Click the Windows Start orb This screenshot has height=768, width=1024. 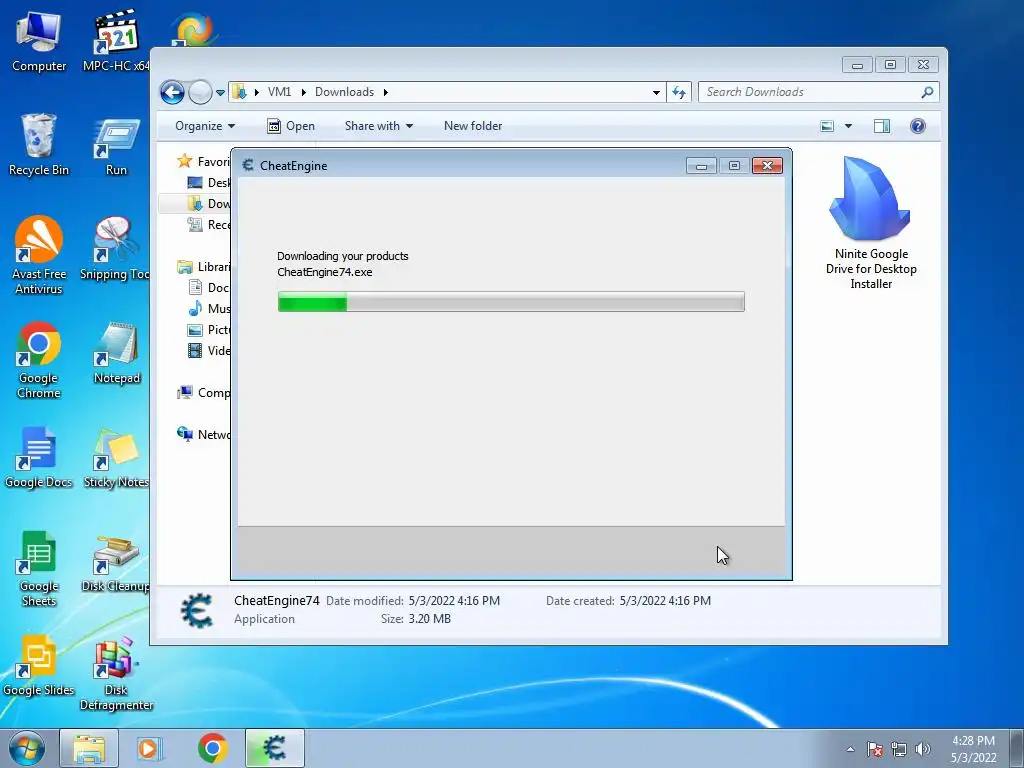27,748
